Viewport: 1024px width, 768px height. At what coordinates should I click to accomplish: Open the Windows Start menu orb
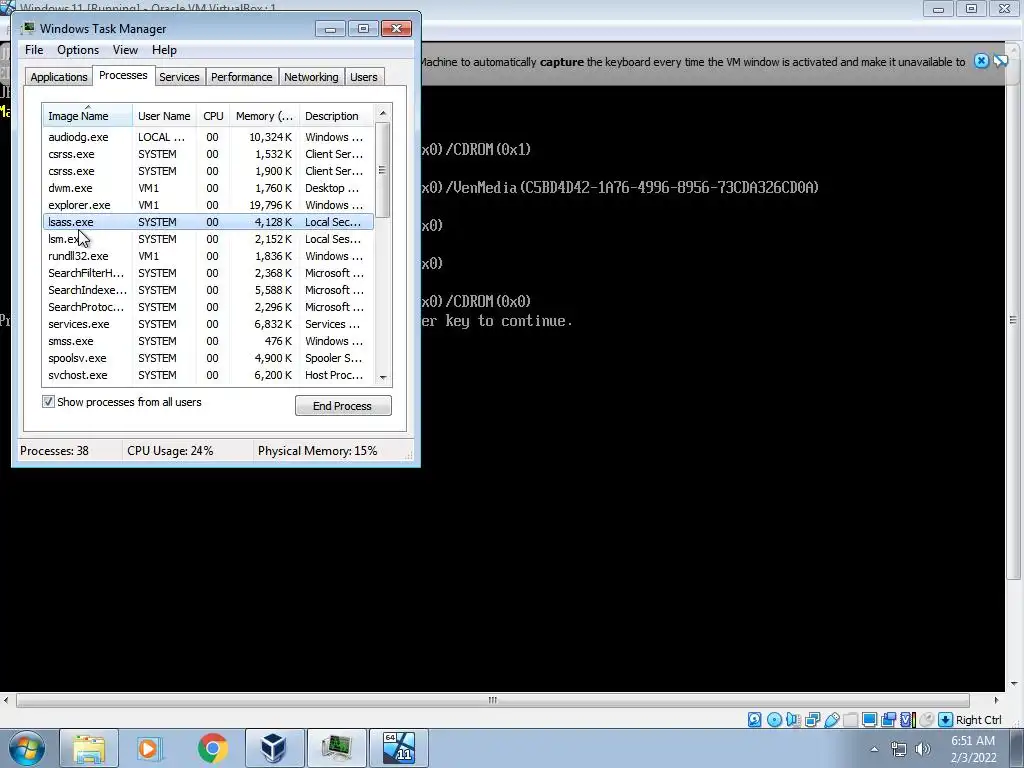tap(26, 748)
